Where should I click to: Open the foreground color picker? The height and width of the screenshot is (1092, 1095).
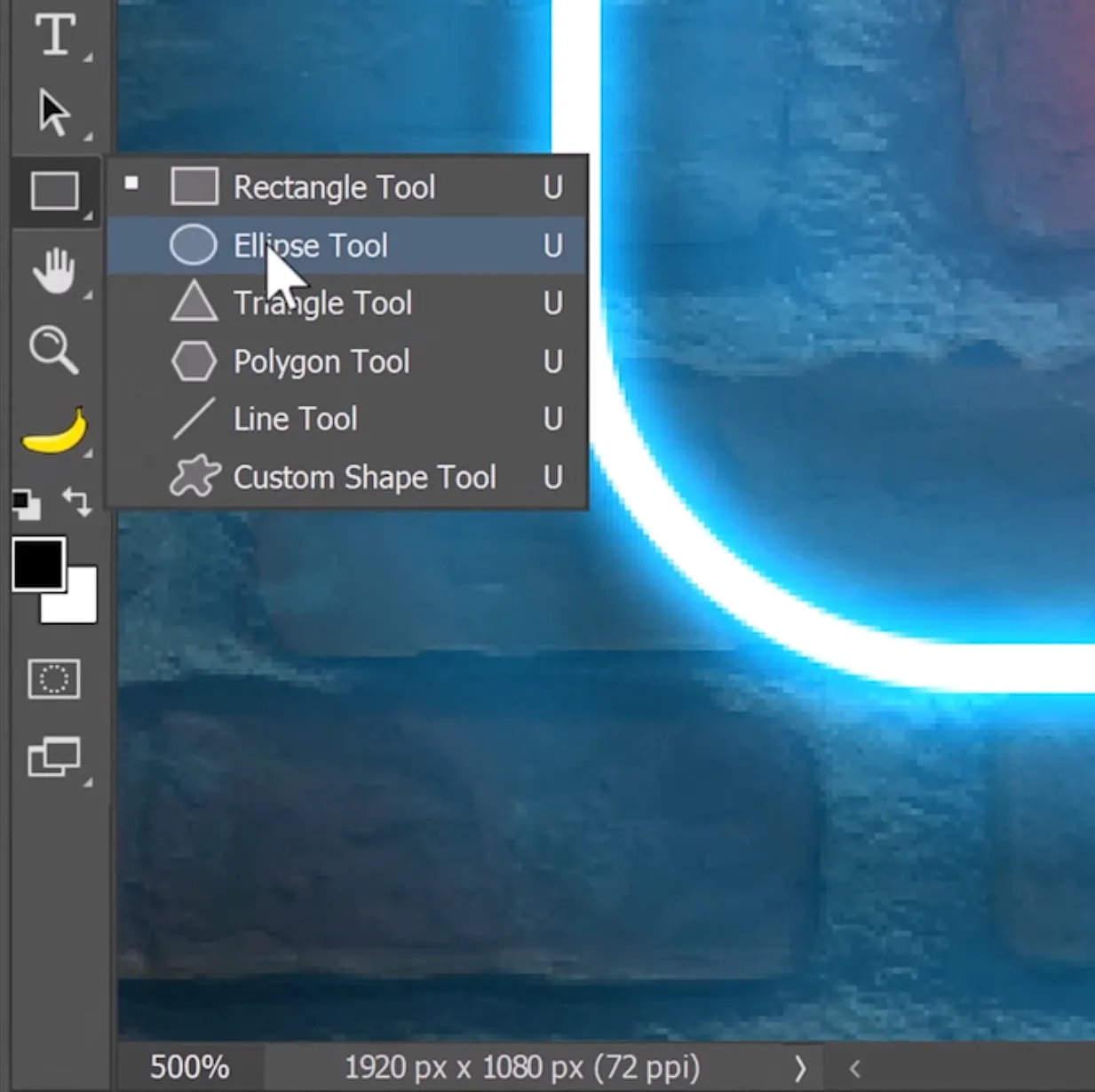(x=36, y=563)
